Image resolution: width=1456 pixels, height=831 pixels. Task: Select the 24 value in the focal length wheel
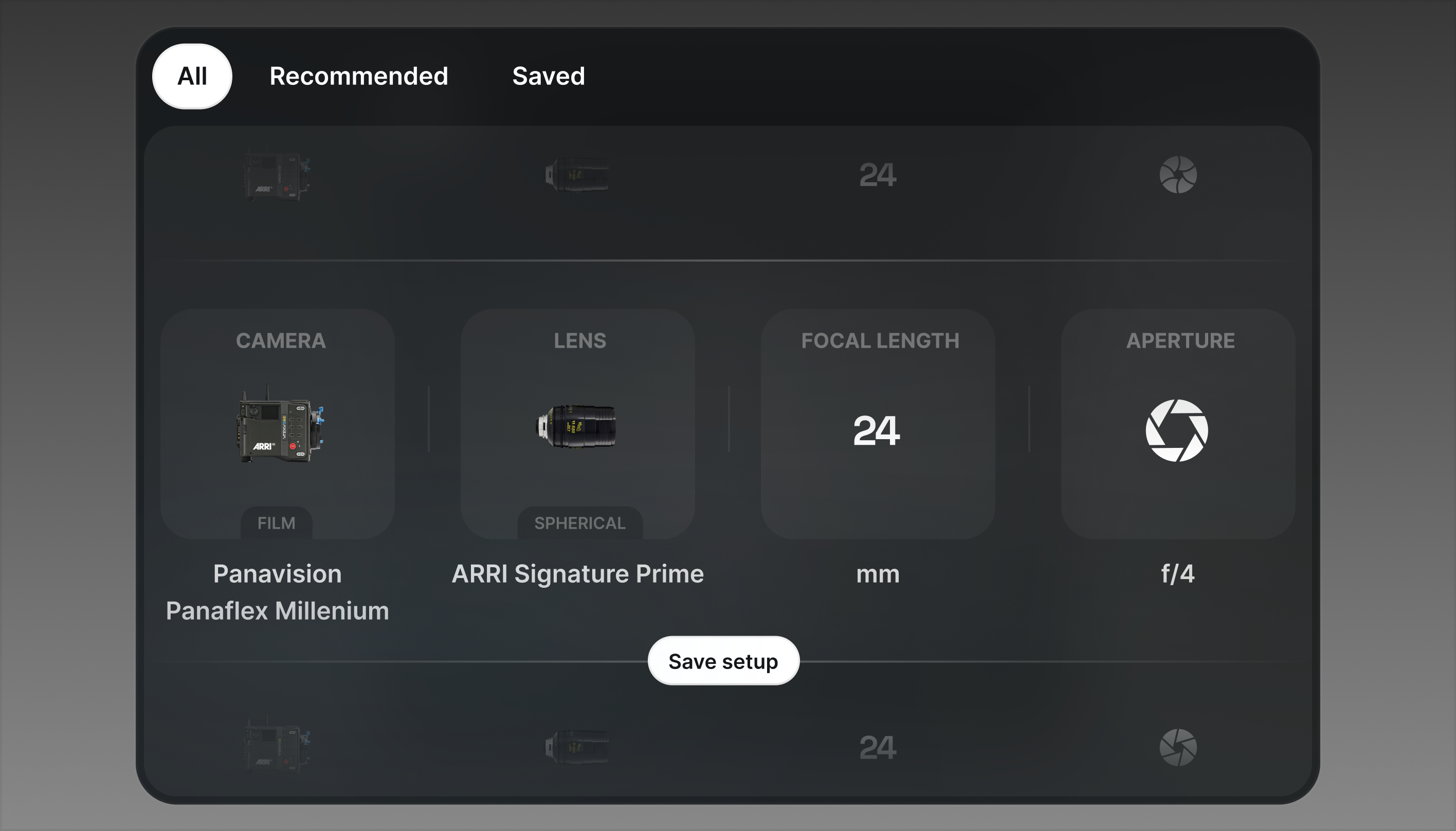[878, 432]
